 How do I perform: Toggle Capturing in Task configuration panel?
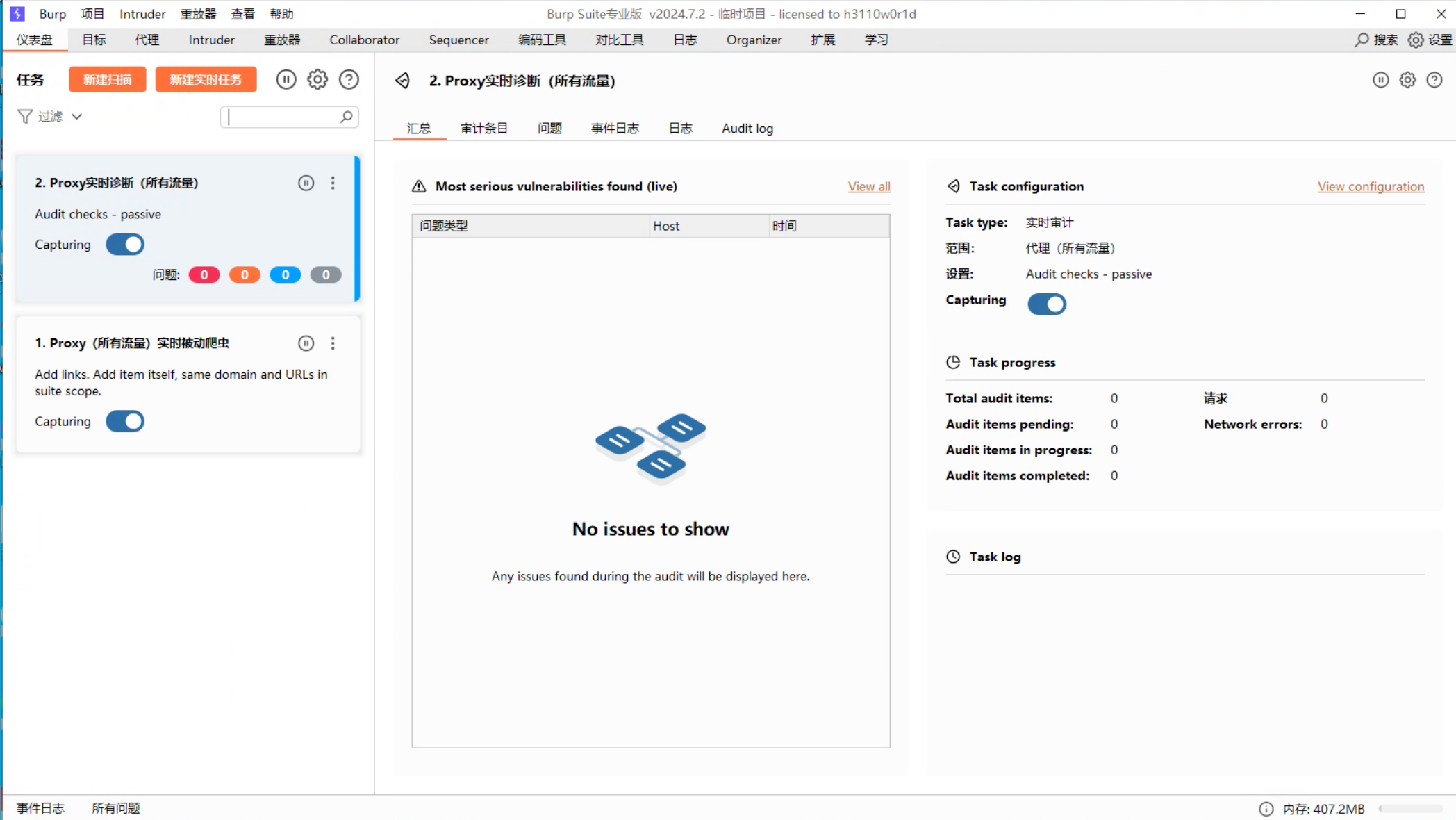click(x=1046, y=304)
